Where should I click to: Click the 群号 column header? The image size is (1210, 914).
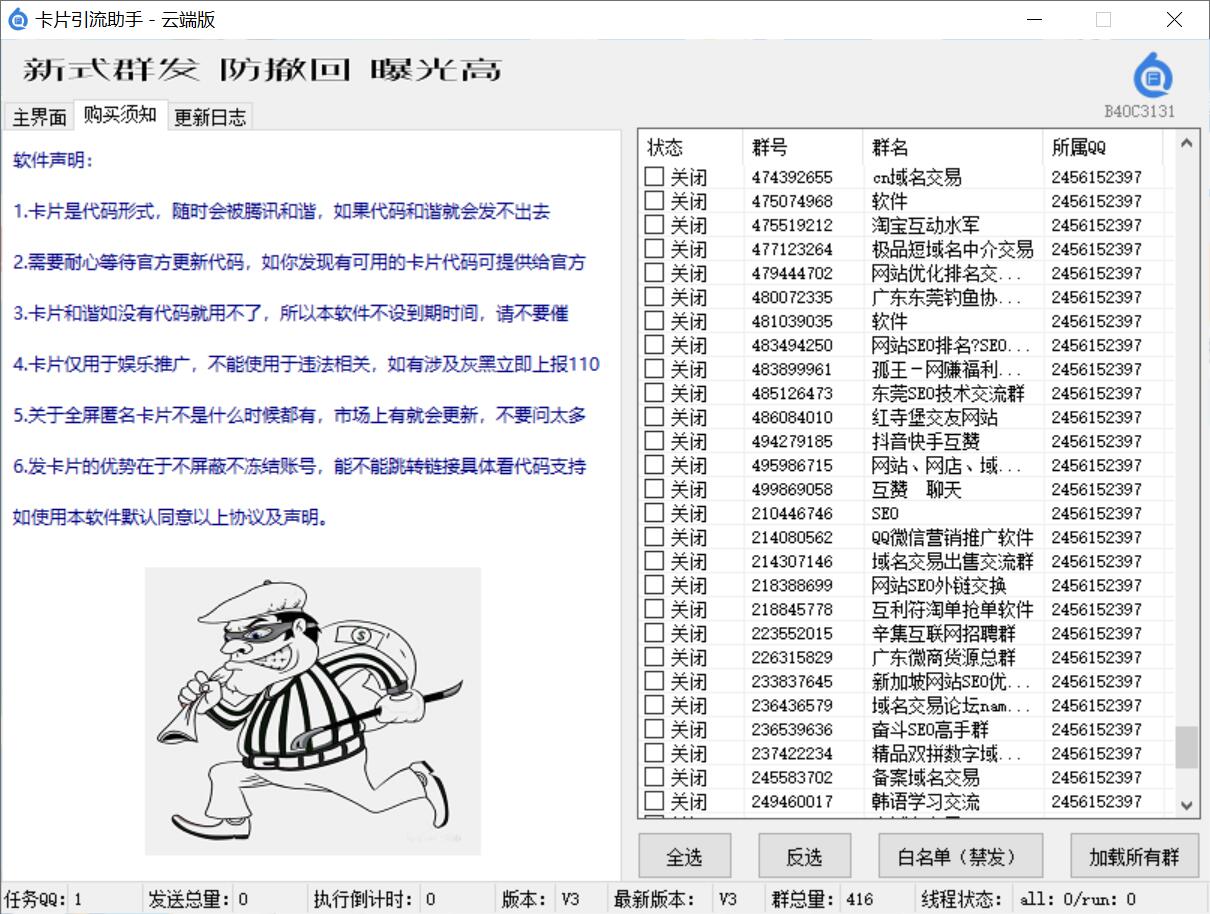803,147
